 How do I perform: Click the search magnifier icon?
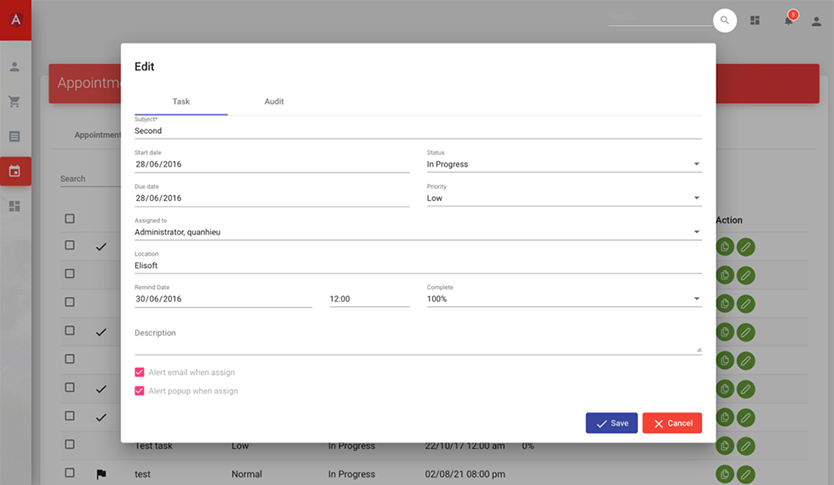[724, 20]
